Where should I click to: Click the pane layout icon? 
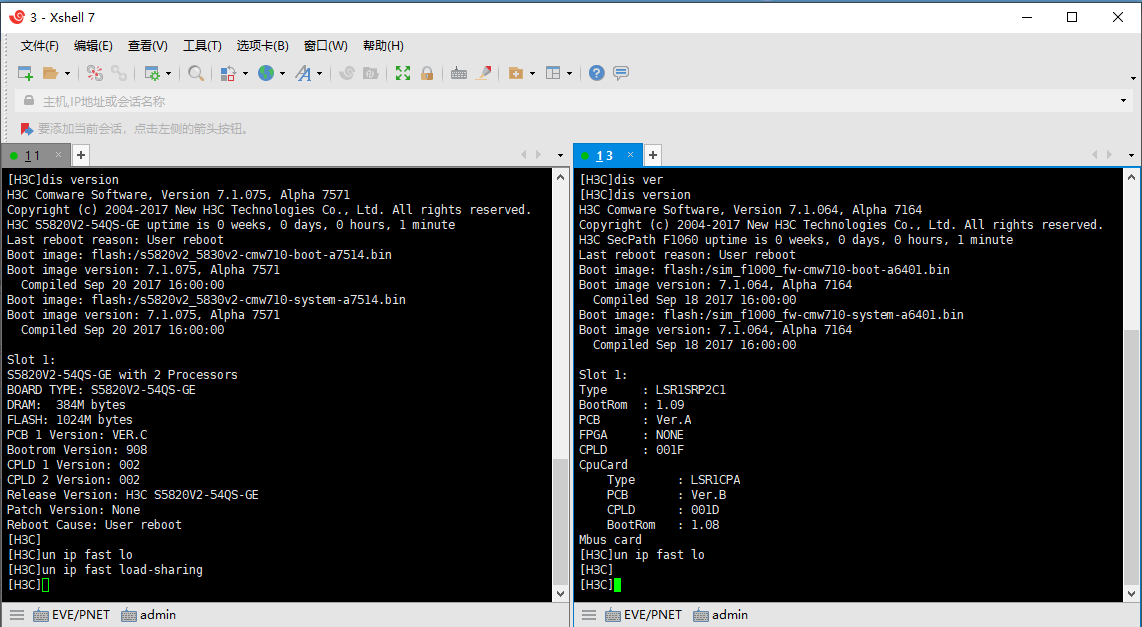[x=554, y=73]
